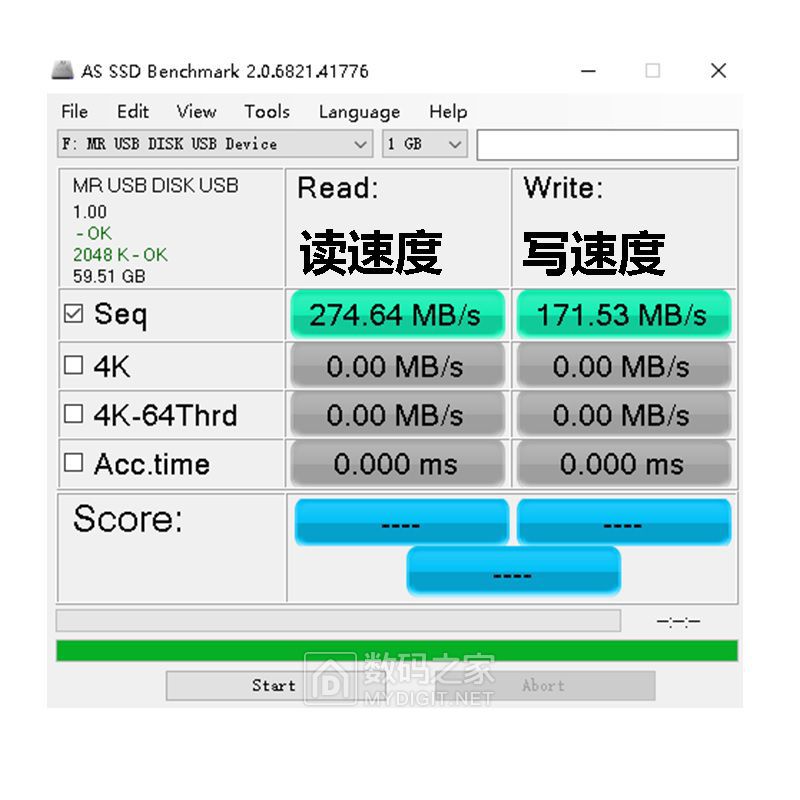The height and width of the screenshot is (800, 800).
Task: Enable the Acc.time test checkbox
Action: point(73,463)
